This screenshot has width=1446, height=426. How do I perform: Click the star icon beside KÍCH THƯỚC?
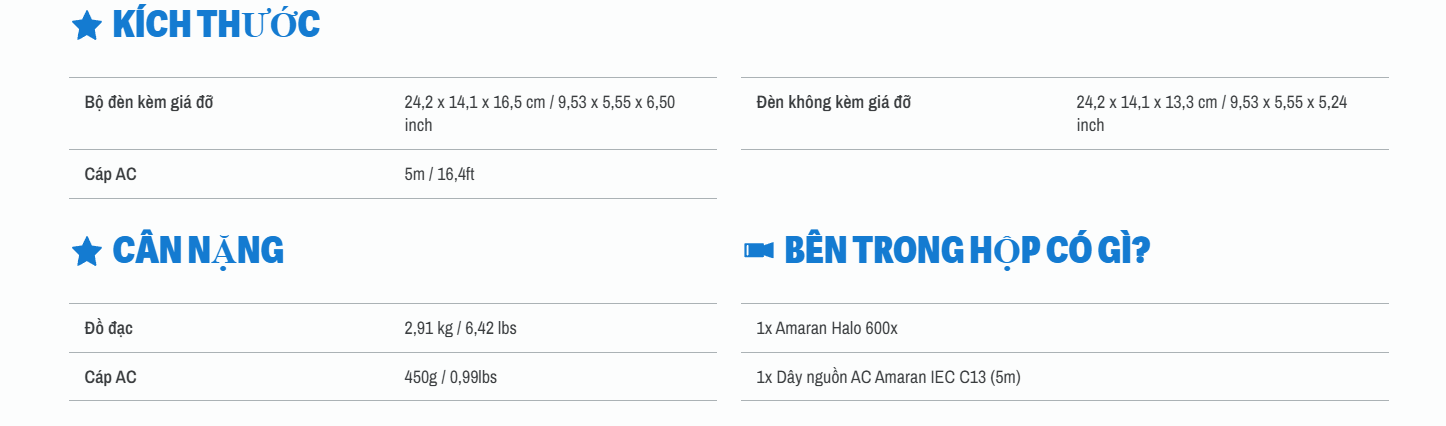[87, 25]
